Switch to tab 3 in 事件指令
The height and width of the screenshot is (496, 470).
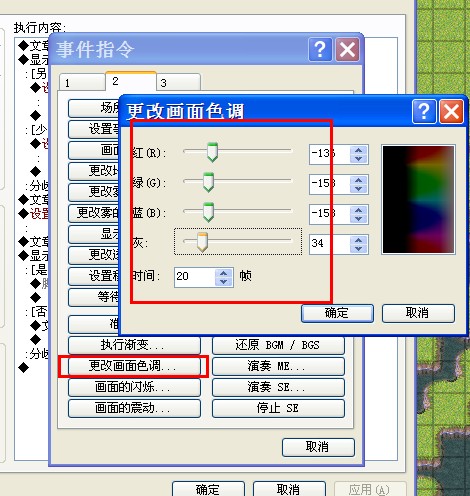click(178, 83)
